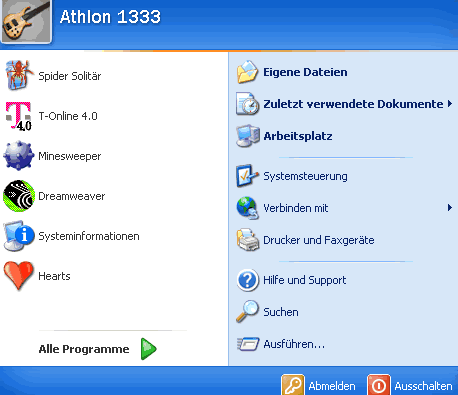Select the Verbinden mit text
Image resolution: width=458 pixels, height=395 pixels.
click(296, 208)
